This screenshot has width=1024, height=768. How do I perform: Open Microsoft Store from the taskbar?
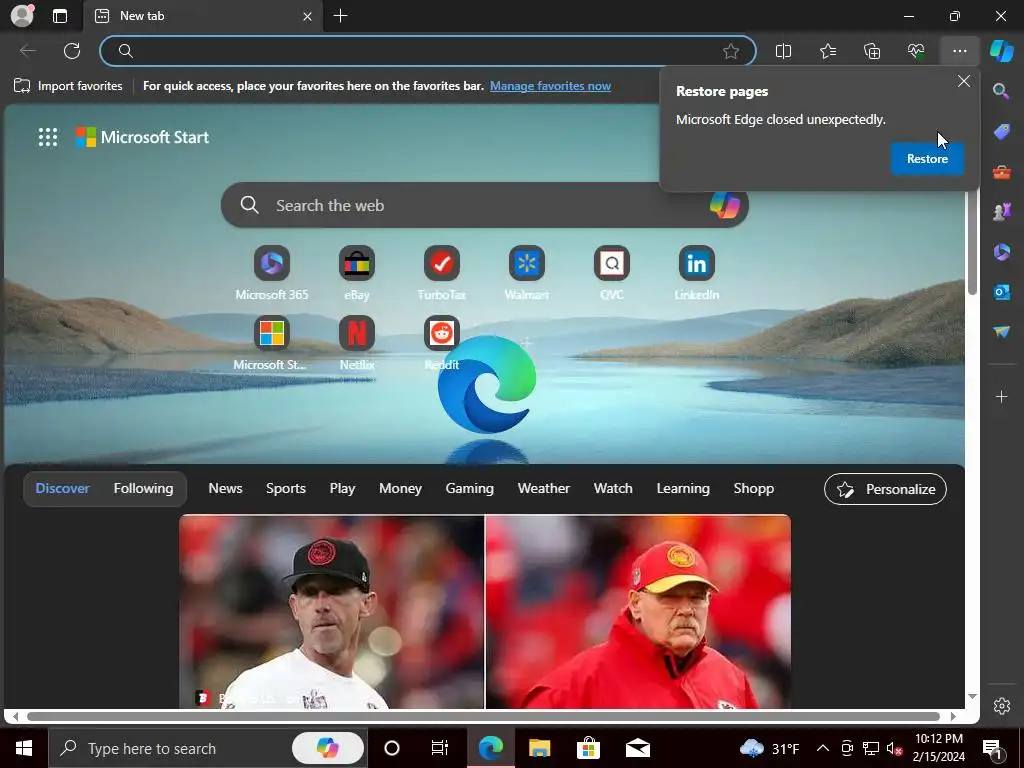pyautogui.click(x=588, y=748)
